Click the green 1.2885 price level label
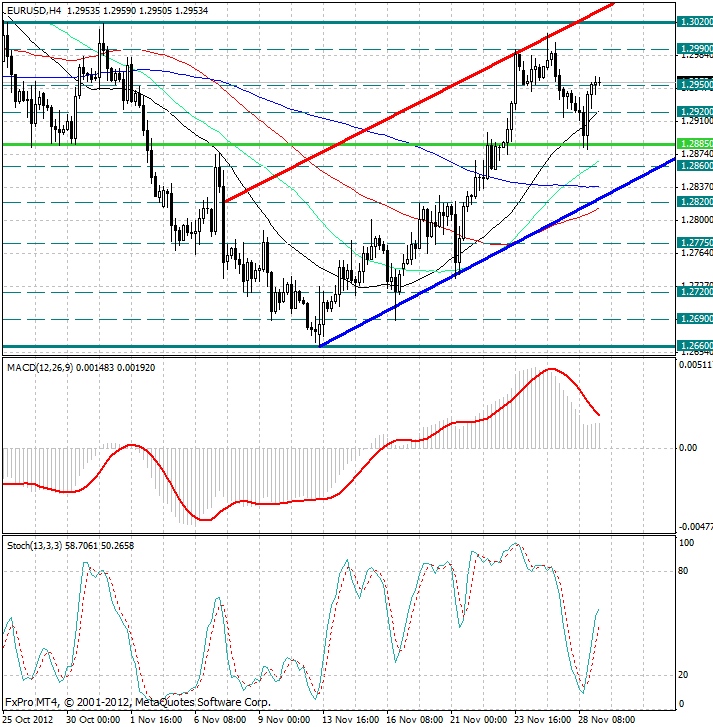Image resolution: width=713 pixels, height=727 pixels. tap(694, 144)
